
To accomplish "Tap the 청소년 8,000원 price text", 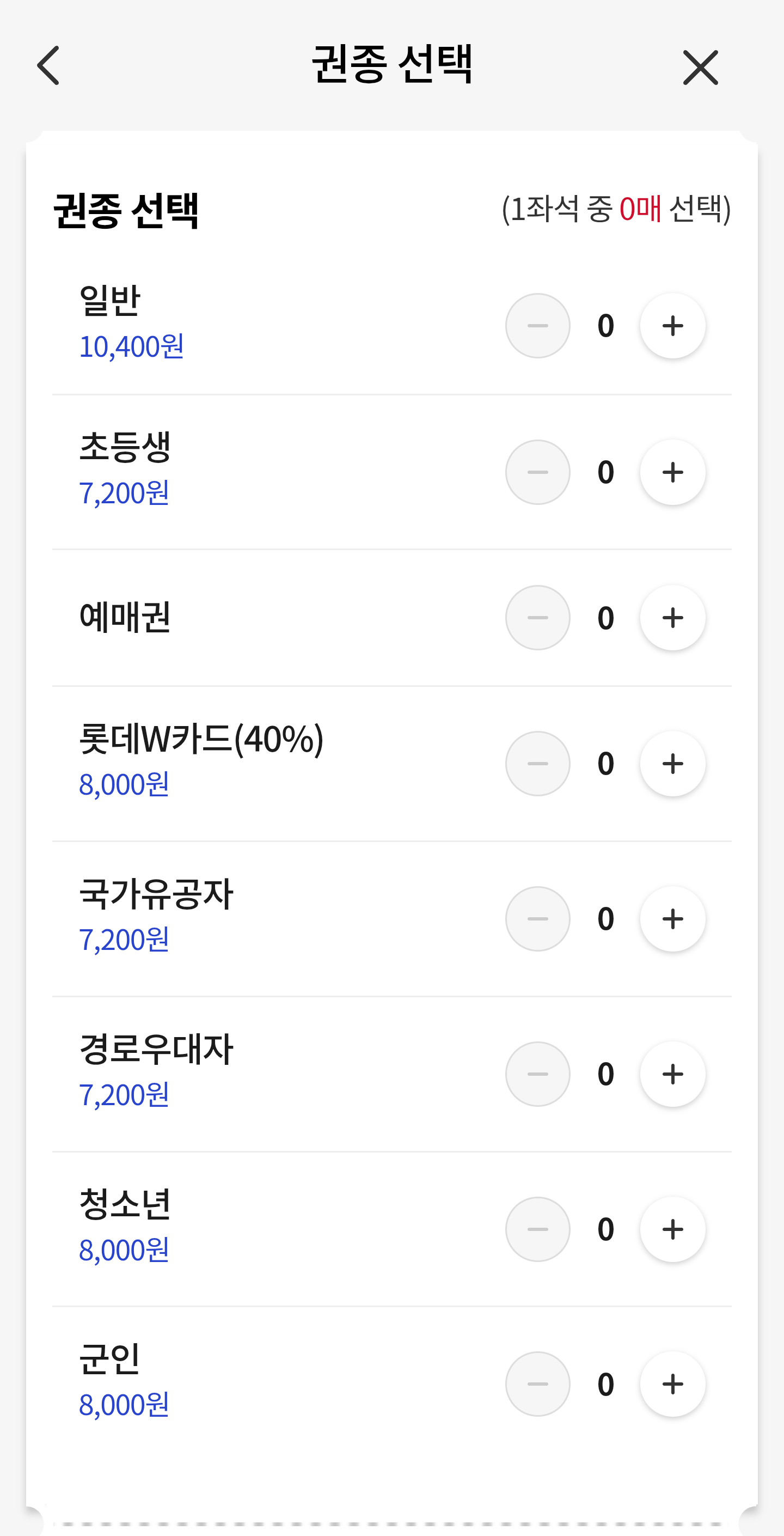I will coord(124,1250).
